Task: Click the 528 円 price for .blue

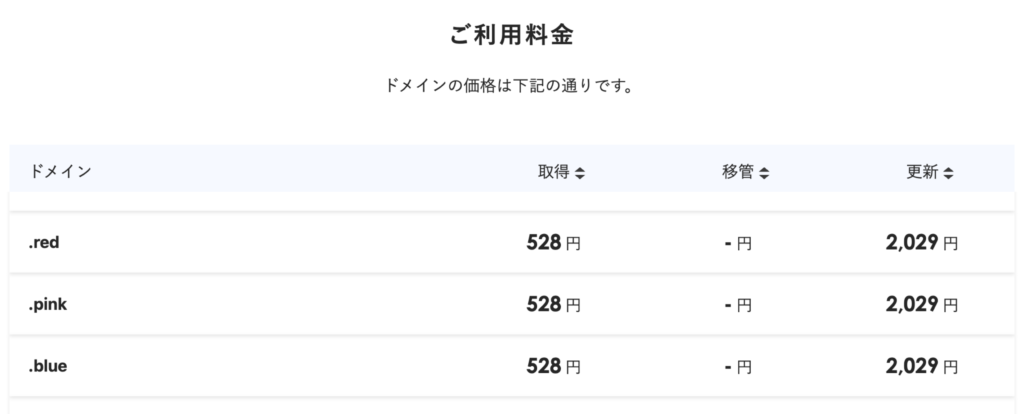Action: pos(553,366)
